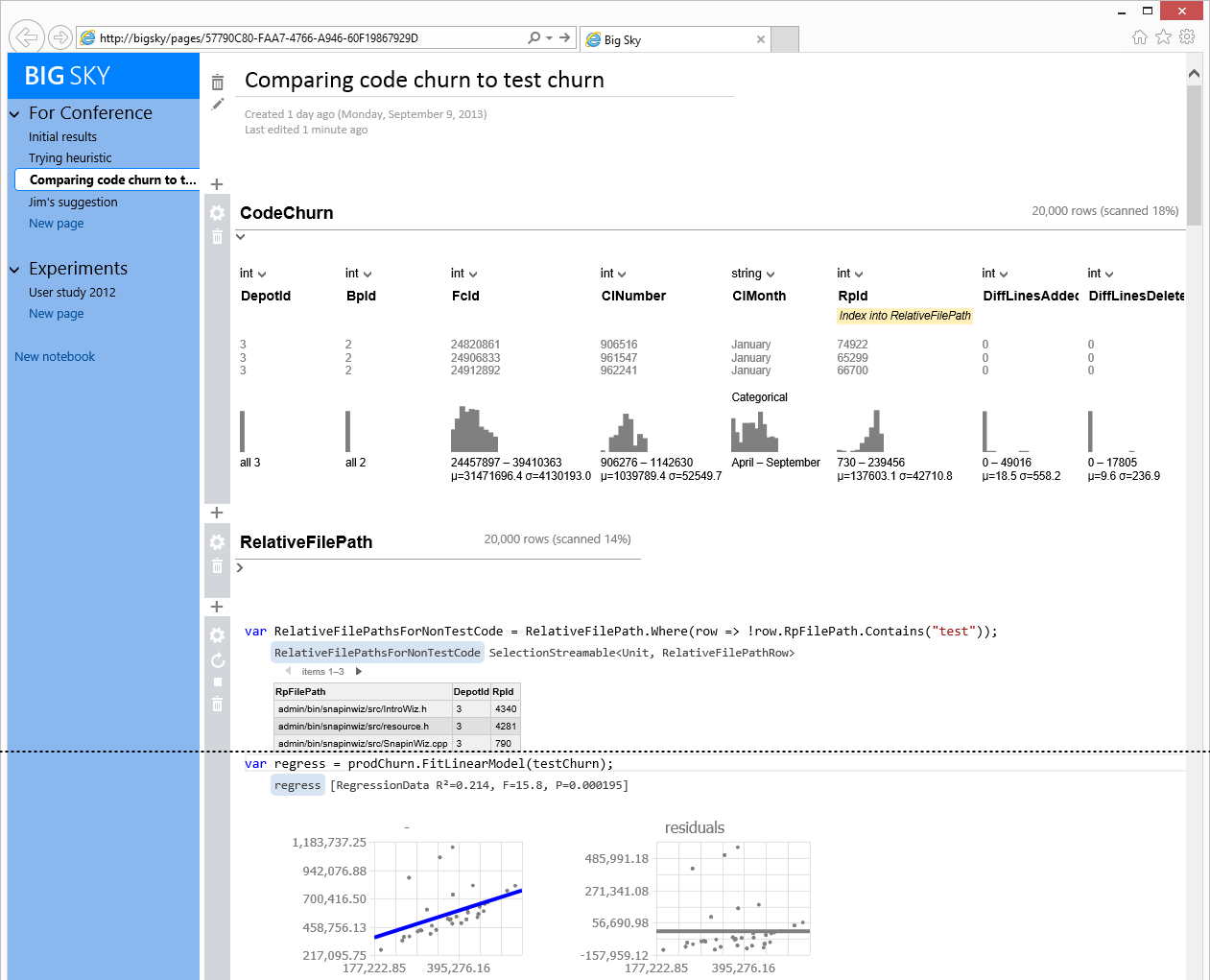This screenshot has height=980, width=1210.
Task: Click the page vertical scrollbar thumb
Action: [x=1194, y=154]
